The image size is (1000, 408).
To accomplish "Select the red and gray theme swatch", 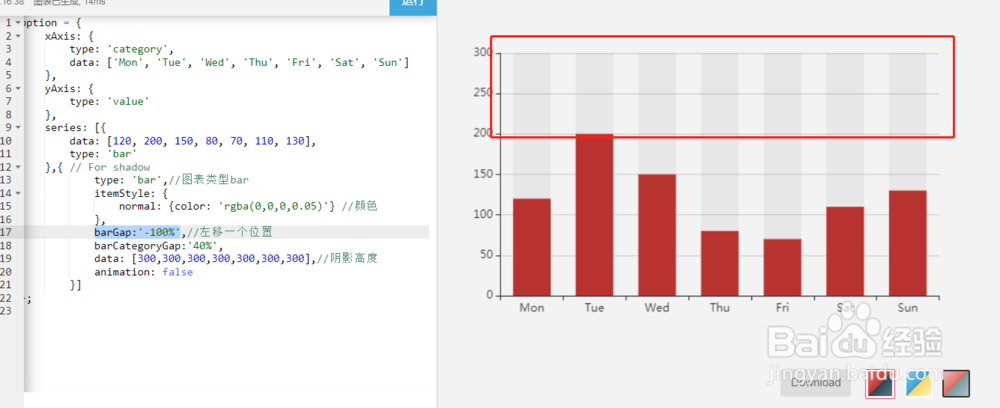I will click(956, 384).
